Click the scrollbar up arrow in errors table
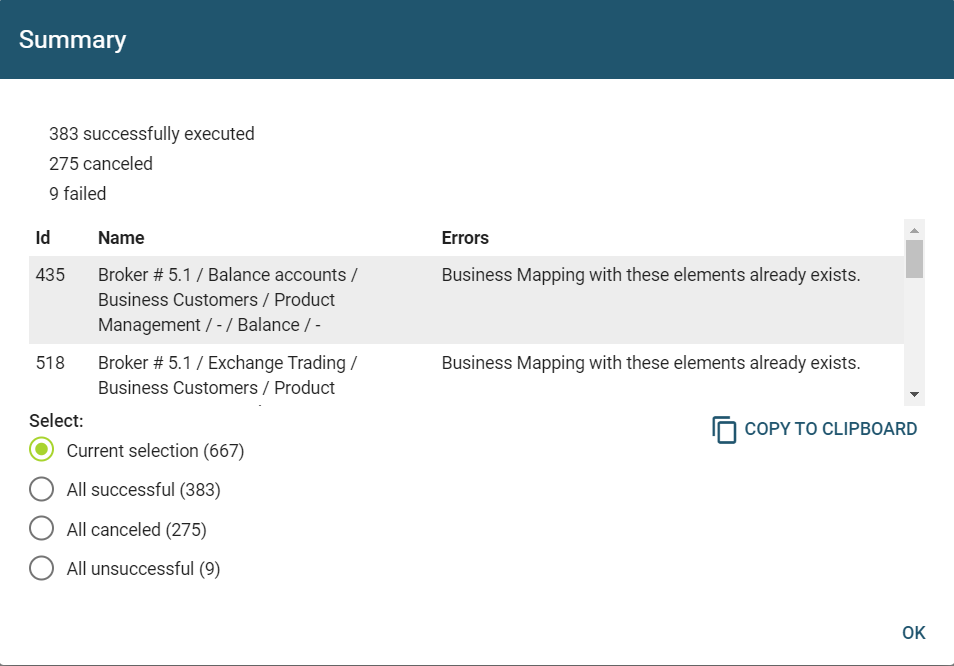This screenshot has height=666, width=954. [x=914, y=231]
